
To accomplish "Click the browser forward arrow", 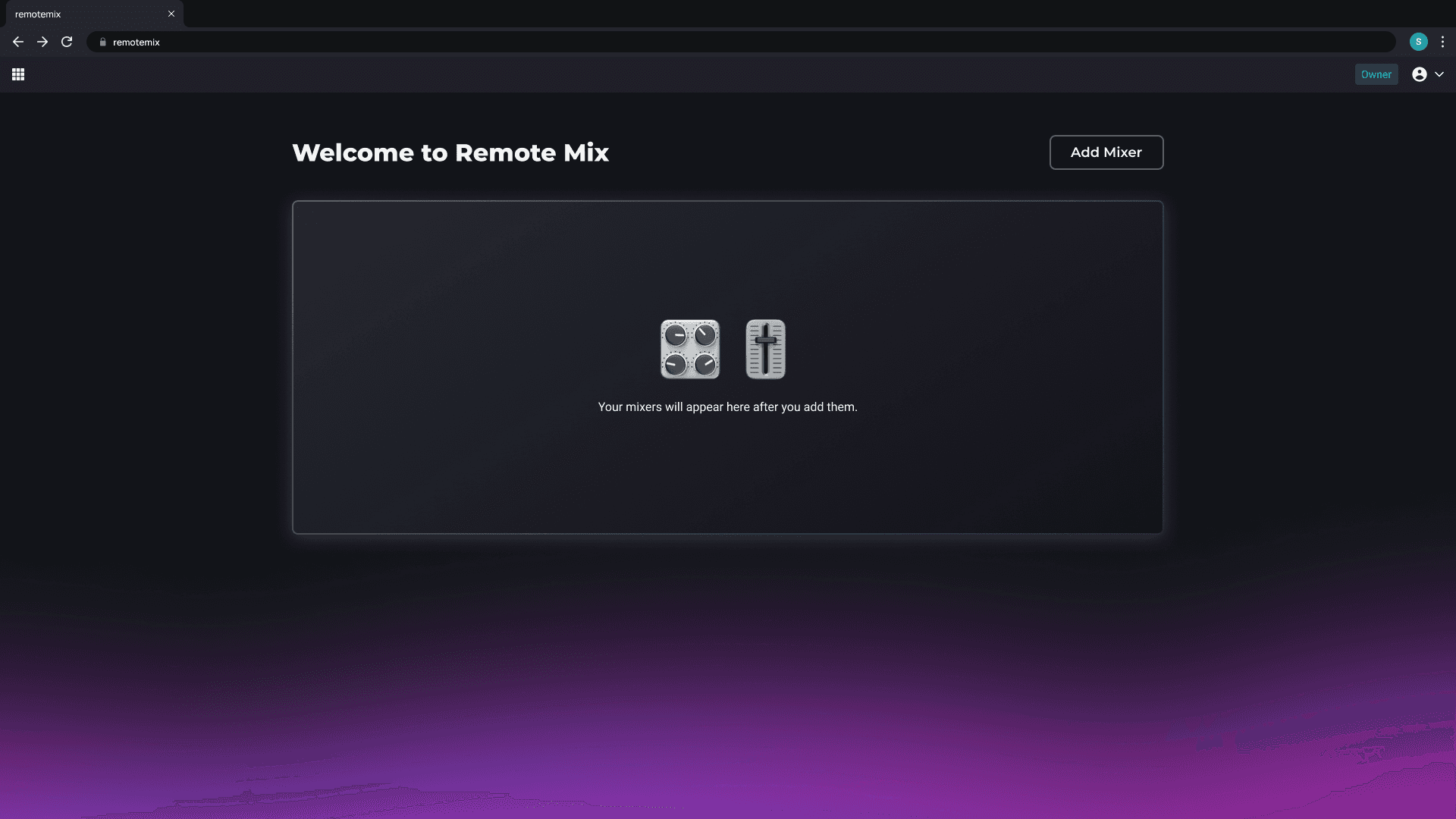I will tap(42, 42).
